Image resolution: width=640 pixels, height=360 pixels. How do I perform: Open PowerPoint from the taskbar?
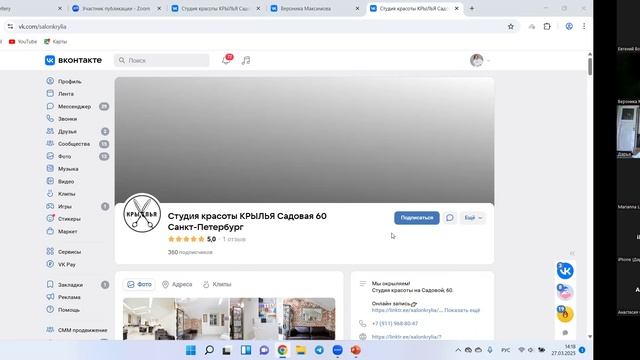pyautogui.click(x=356, y=350)
